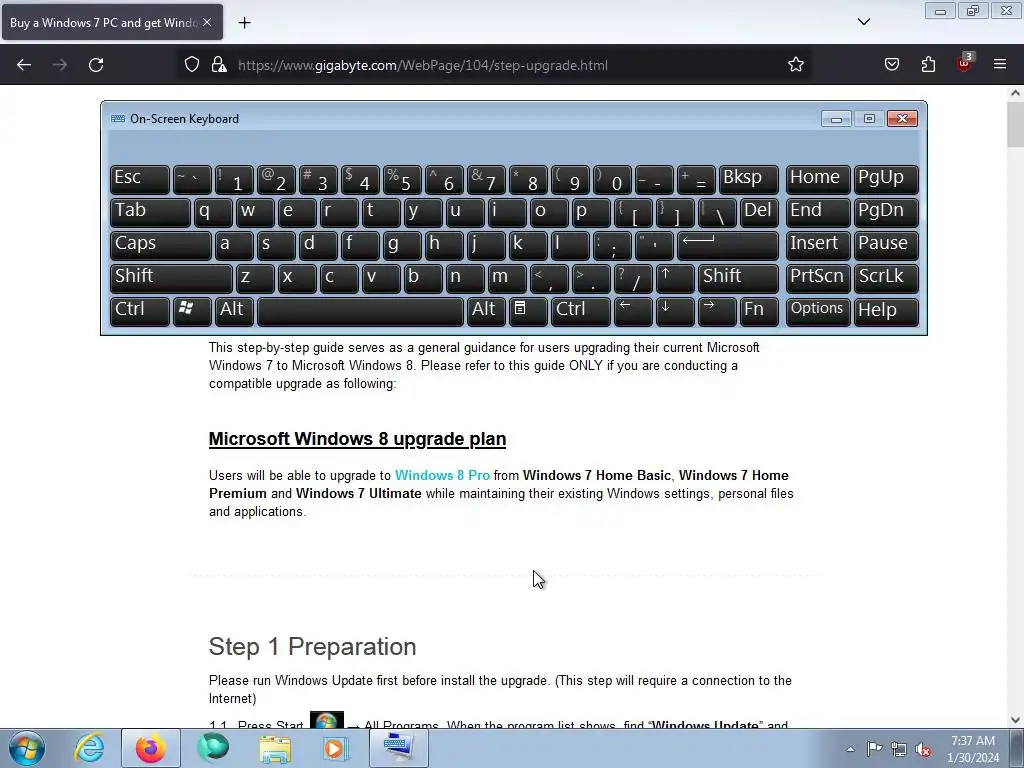1024x768 pixels.
Task: Launch Internet Explorer from the taskbar
Action: [89, 748]
